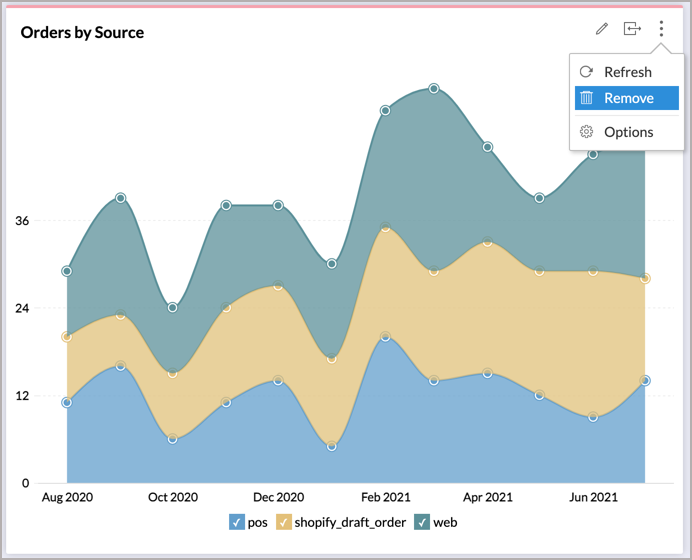Click the Options gear icon

click(587, 132)
